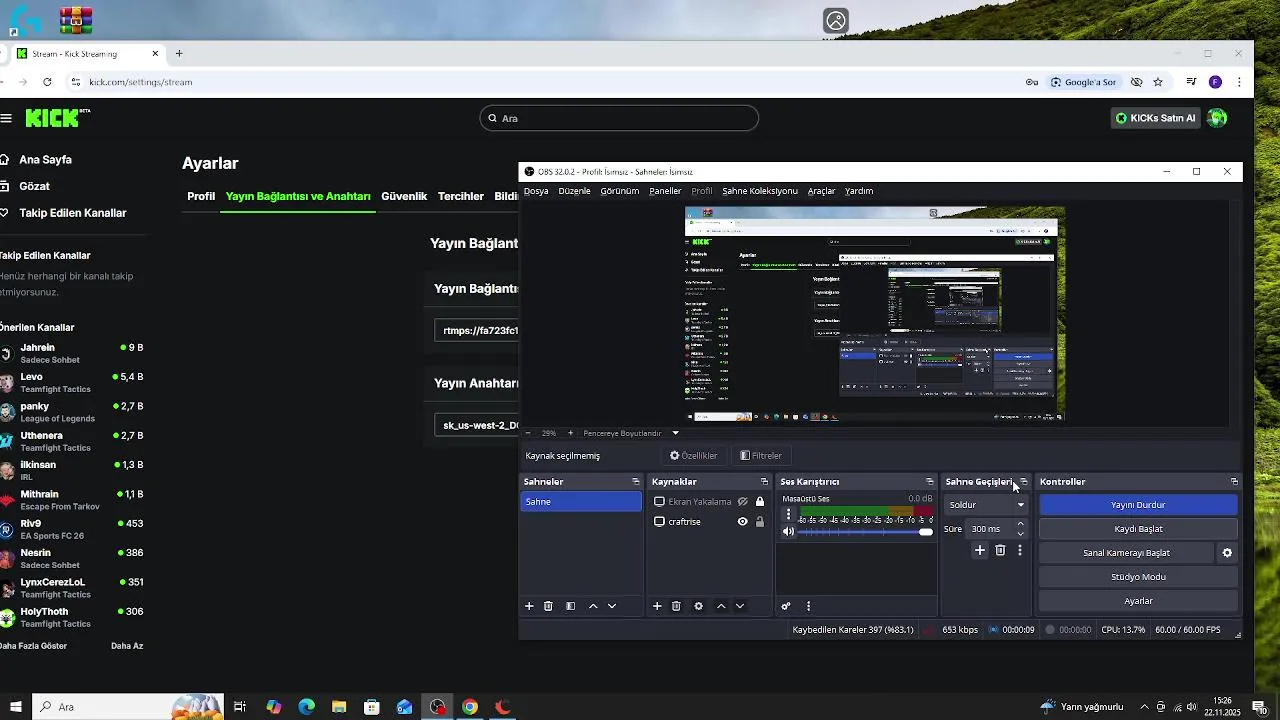Viewport: 1280px width, 720px height.
Task: Delete scene transition trash icon
Action: pos(1000,550)
